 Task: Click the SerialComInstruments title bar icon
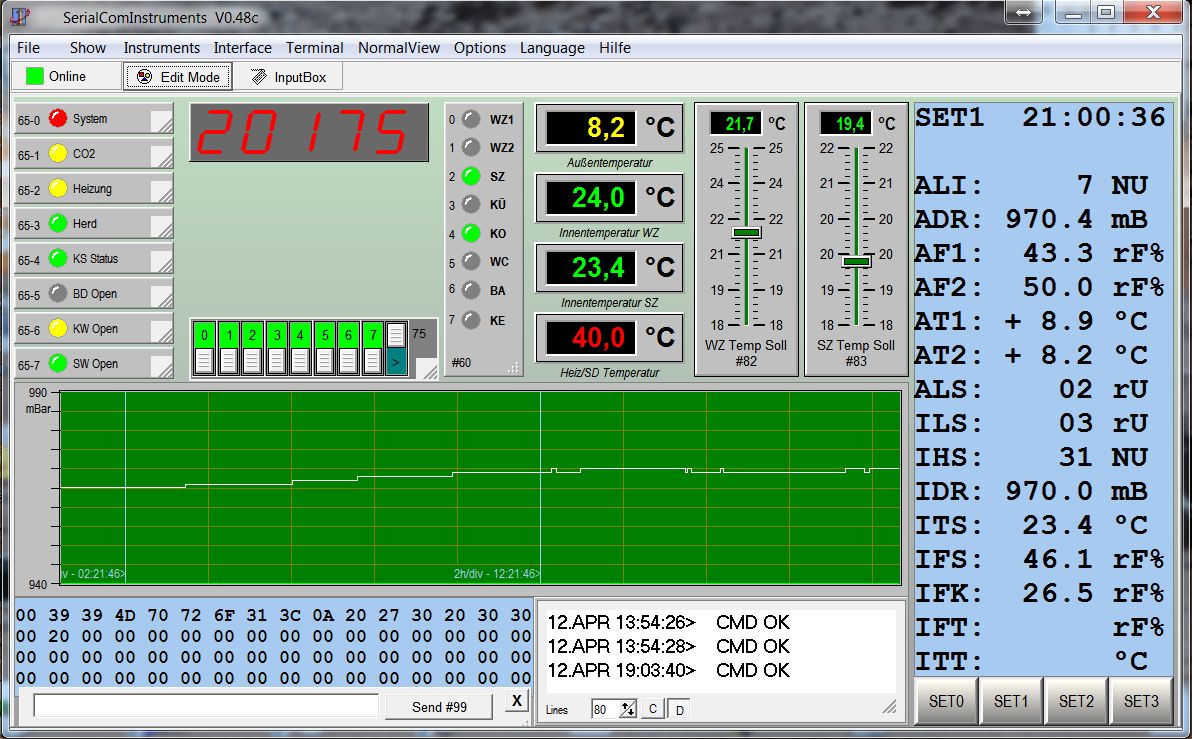click(x=21, y=17)
